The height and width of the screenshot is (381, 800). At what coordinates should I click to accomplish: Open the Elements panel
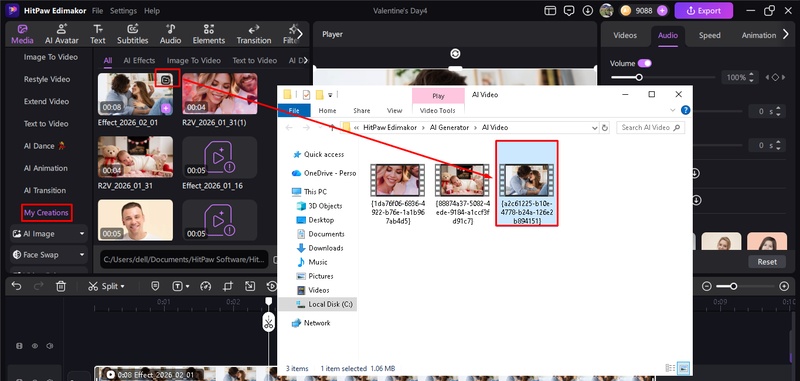click(x=209, y=34)
